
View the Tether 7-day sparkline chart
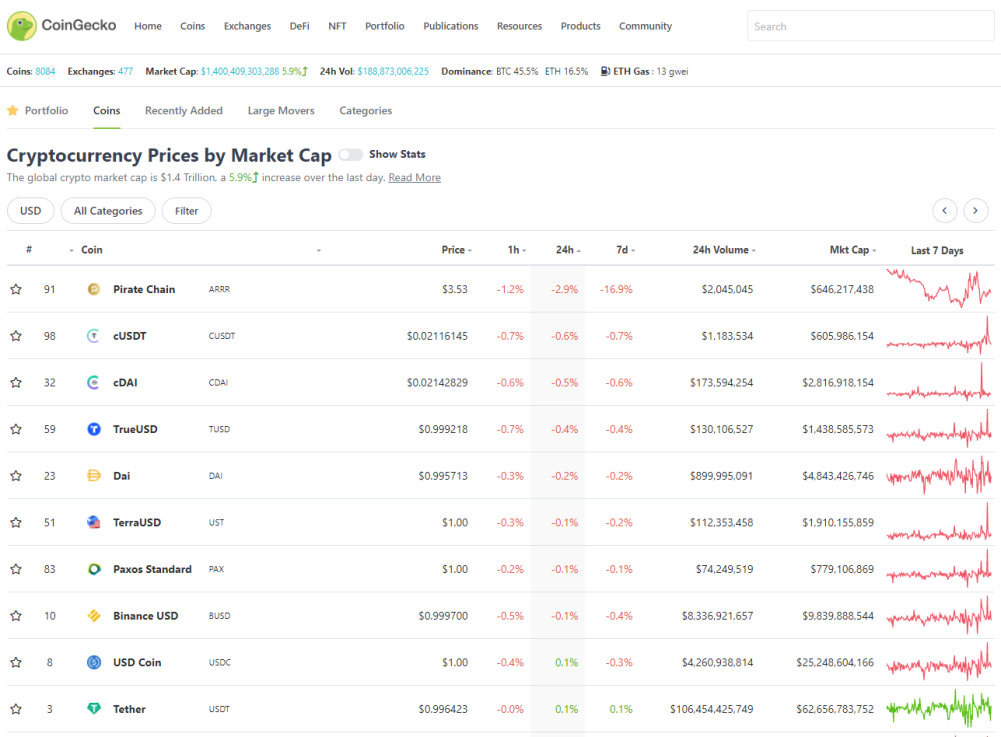pyautogui.click(x=939, y=709)
